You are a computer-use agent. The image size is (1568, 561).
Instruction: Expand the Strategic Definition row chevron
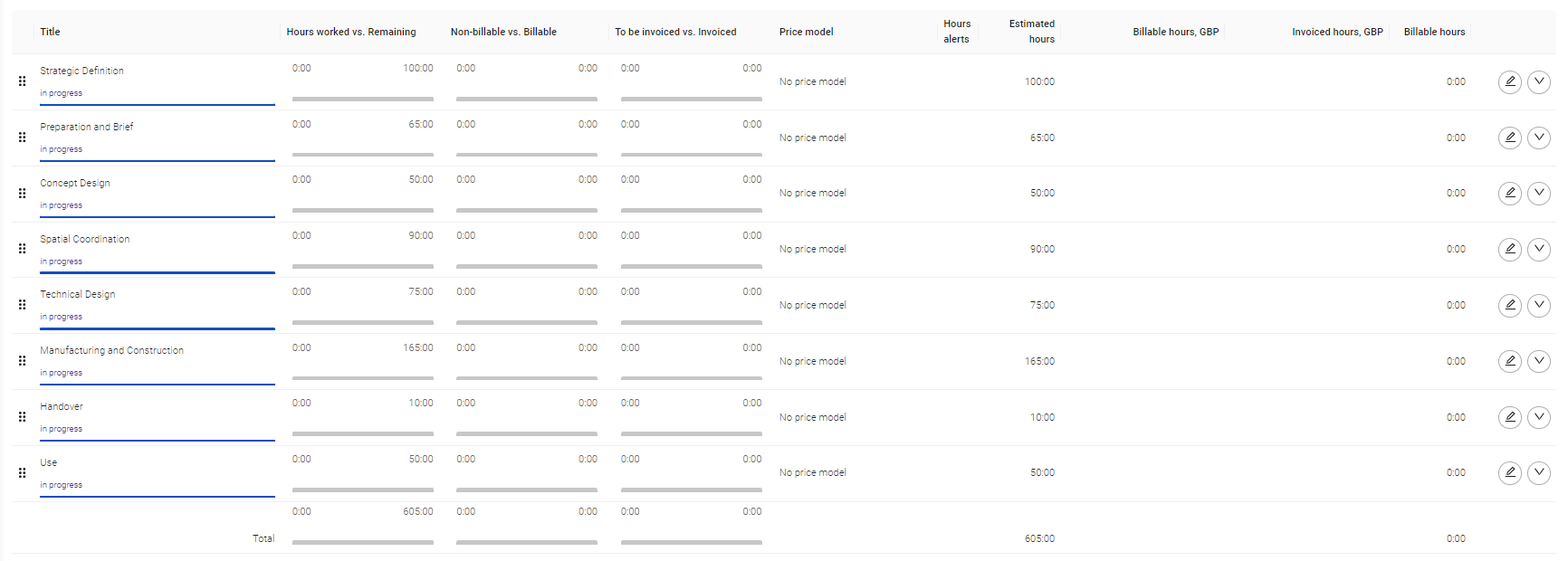click(x=1539, y=82)
